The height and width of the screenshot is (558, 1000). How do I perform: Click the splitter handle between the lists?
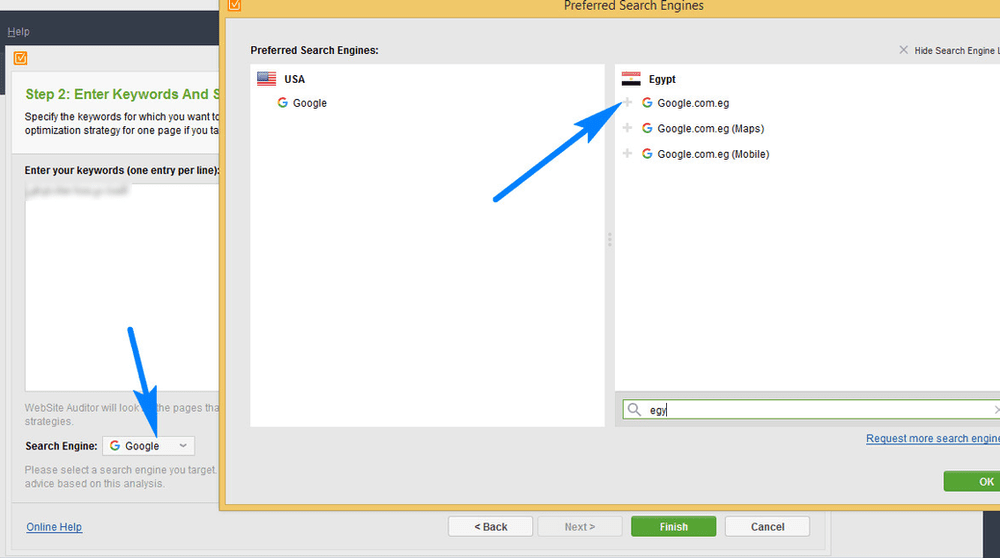tap(610, 240)
